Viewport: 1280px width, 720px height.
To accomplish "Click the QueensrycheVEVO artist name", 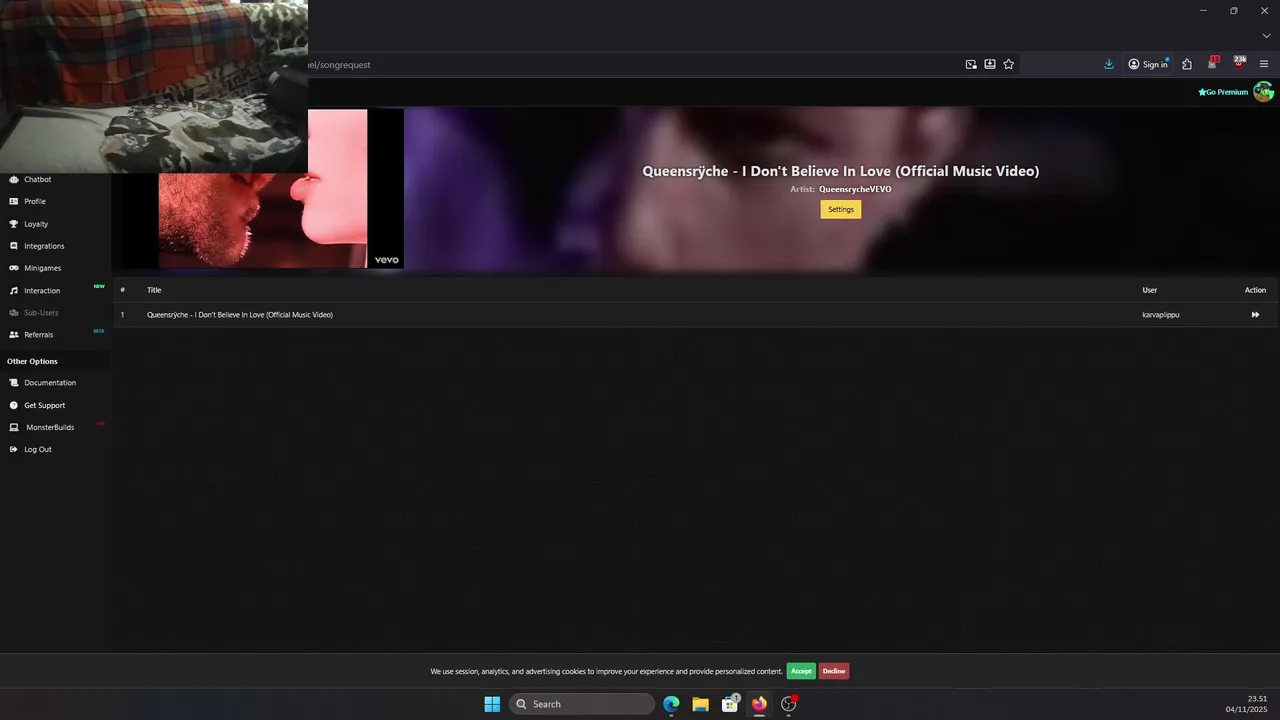I will (x=855, y=189).
